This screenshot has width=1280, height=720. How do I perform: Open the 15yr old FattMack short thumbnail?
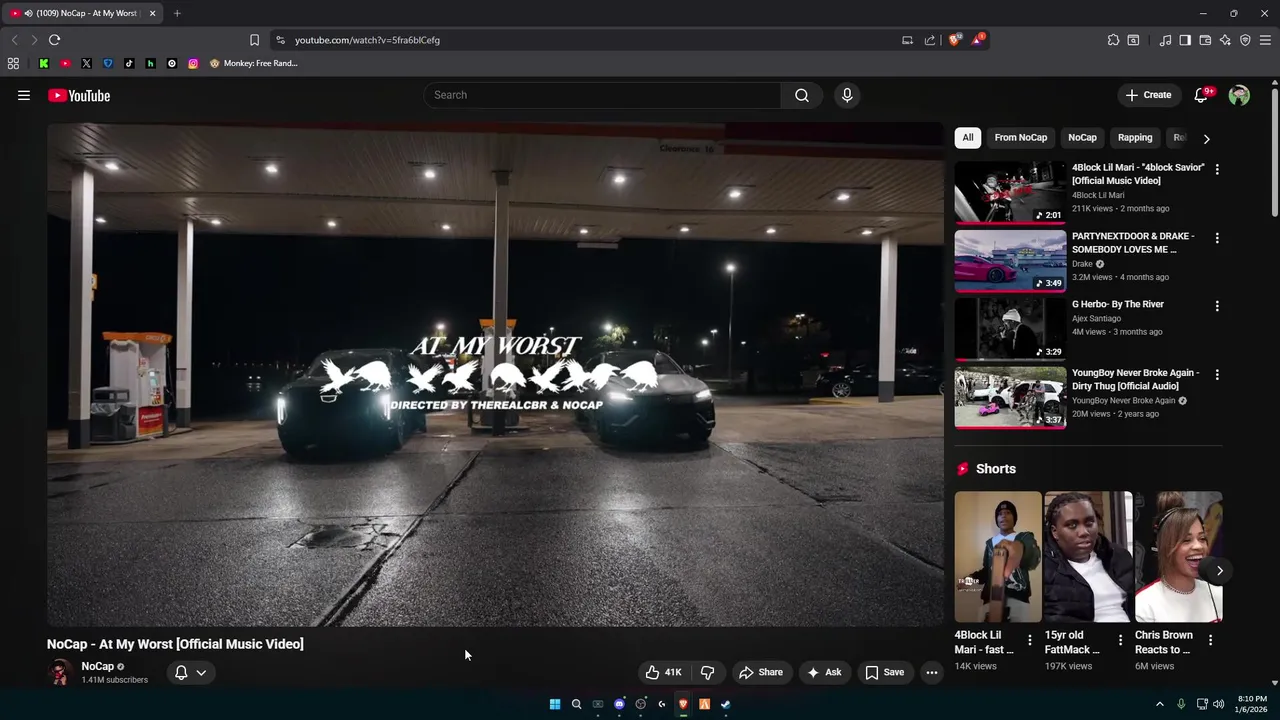pos(1088,556)
